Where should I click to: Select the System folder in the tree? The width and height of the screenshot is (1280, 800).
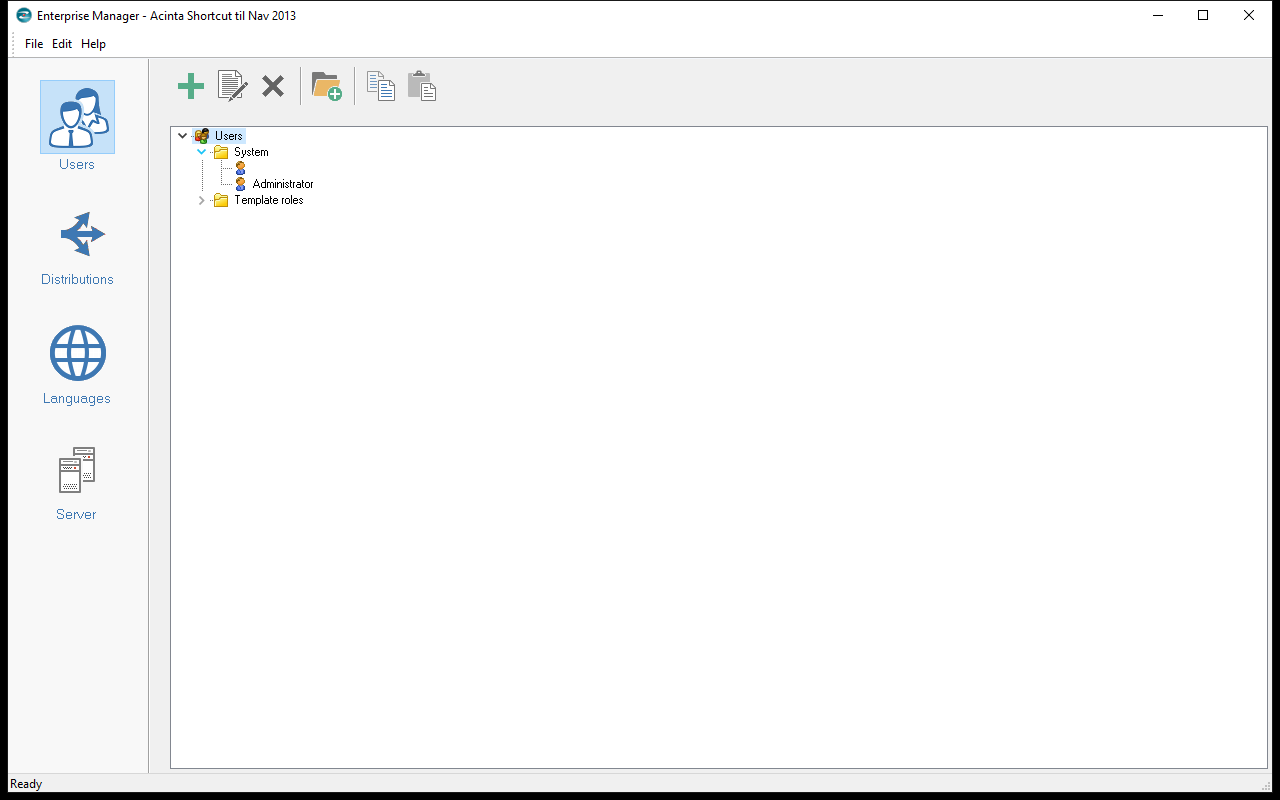pyautogui.click(x=251, y=152)
